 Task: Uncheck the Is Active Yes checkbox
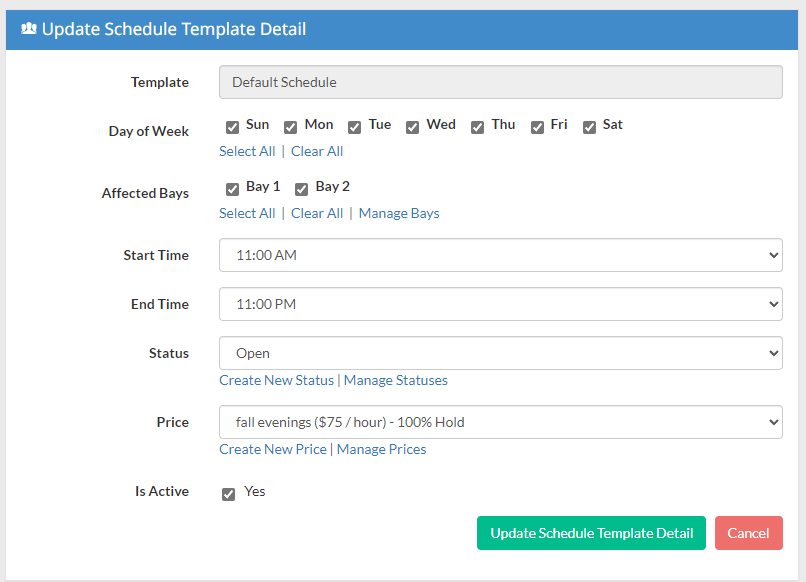click(x=228, y=494)
